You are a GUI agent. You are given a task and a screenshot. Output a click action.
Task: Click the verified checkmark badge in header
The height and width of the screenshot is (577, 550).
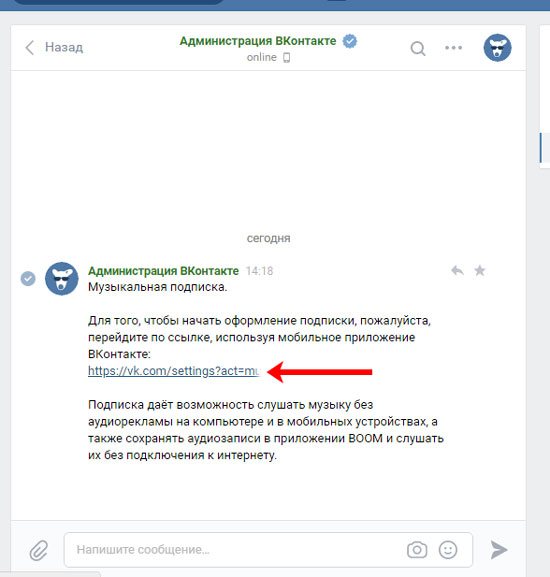point(349,41)
